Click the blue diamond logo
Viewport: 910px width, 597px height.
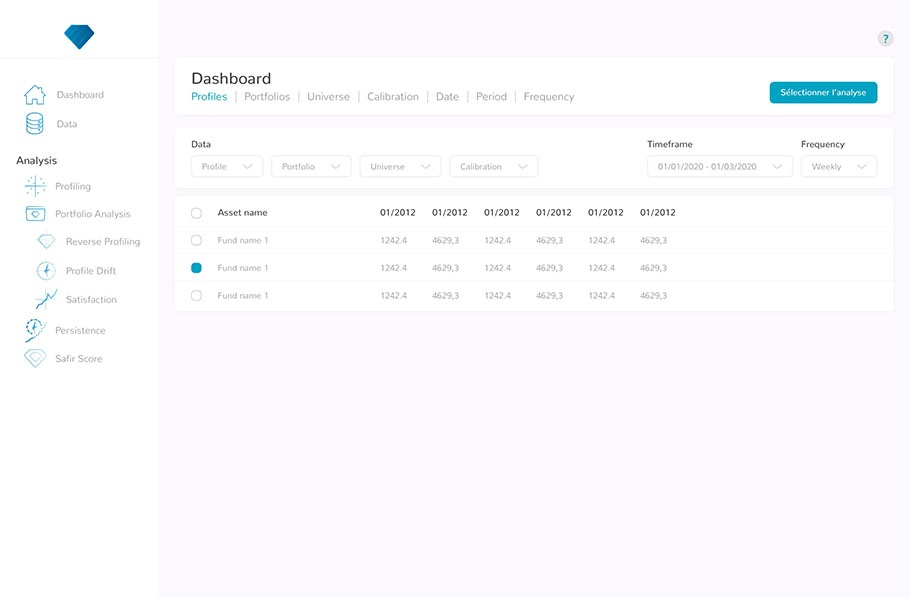[79, 37]
